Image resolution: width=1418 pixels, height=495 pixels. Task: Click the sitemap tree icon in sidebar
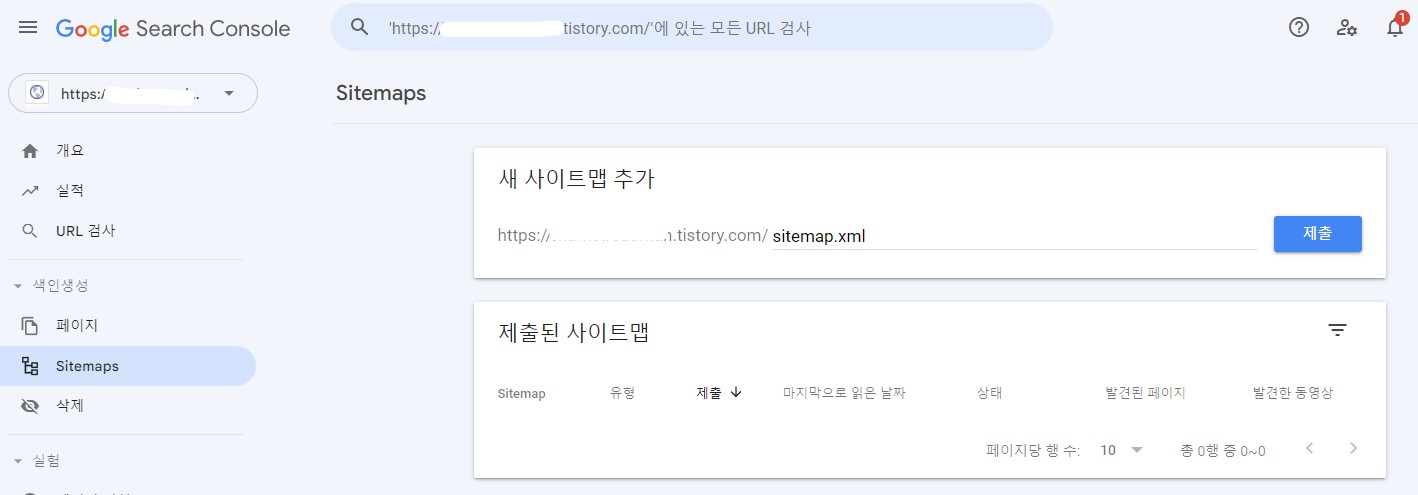(x=30, y=366)
